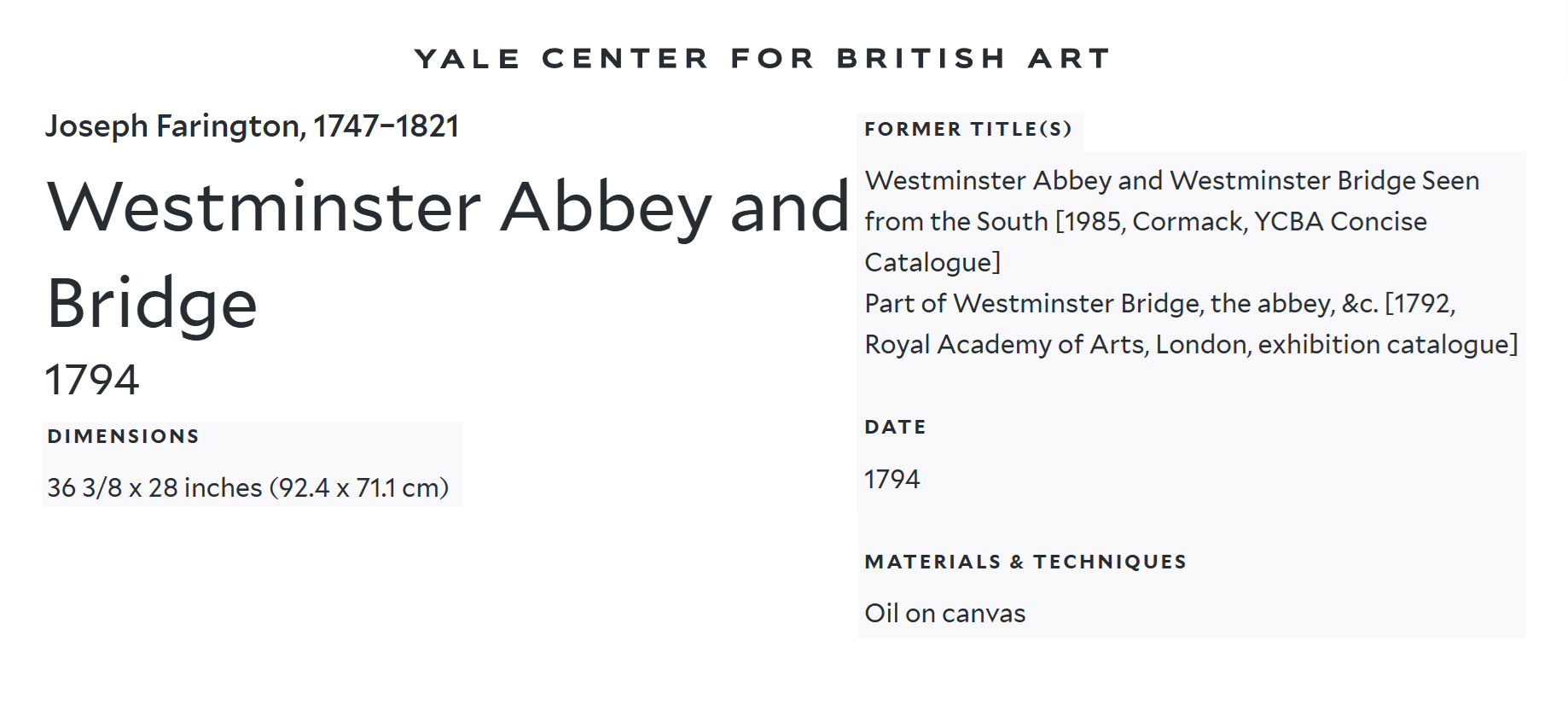This screenshot has width=1568, height=711.
Task: Click the DATE section label
Action: coord(895,427)
